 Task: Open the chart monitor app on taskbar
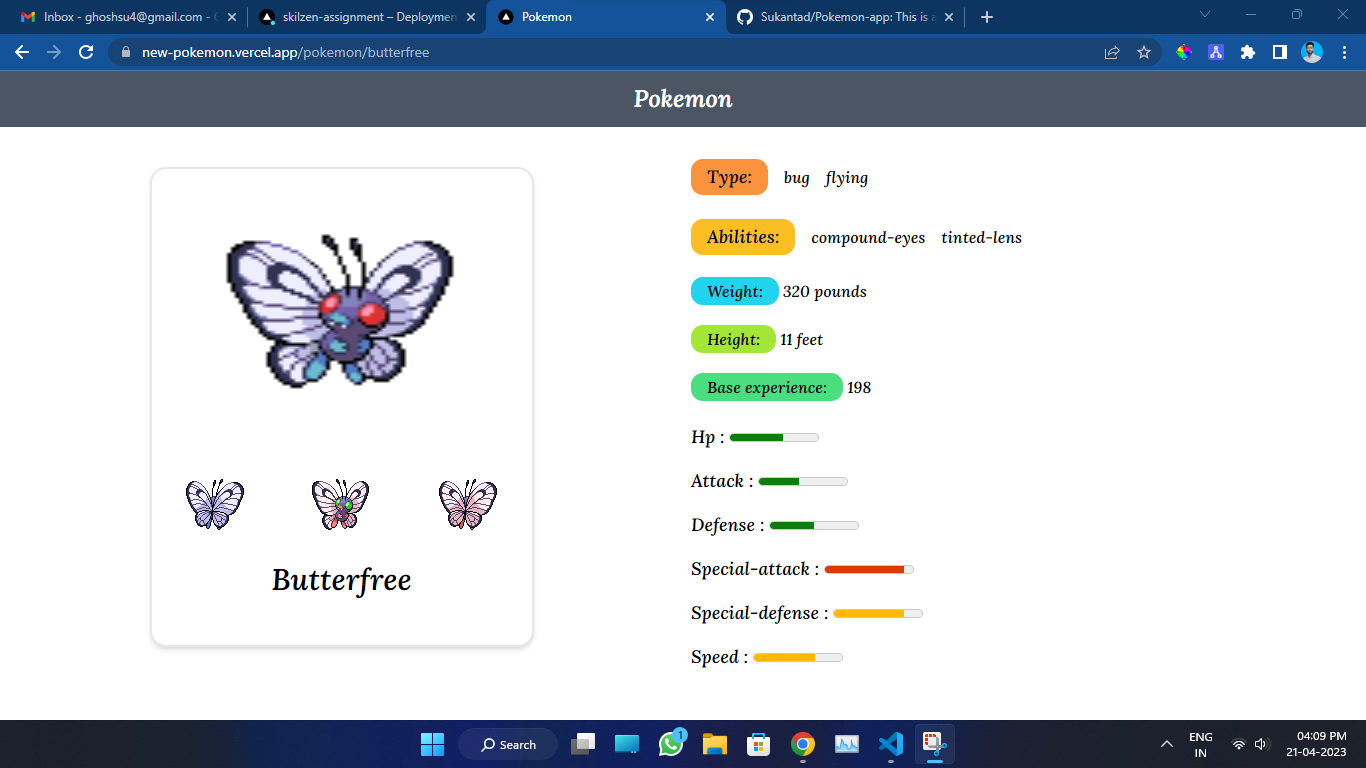click(x=847, y=744)
